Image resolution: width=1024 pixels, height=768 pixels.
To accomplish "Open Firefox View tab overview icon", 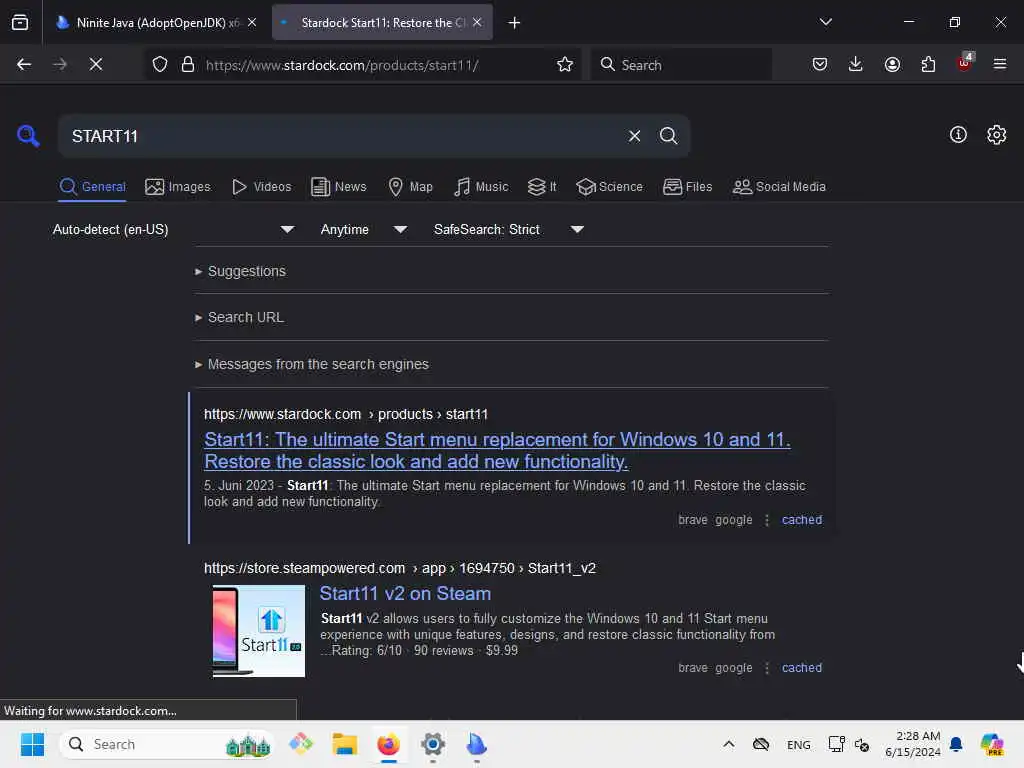I will pos(20,23).
